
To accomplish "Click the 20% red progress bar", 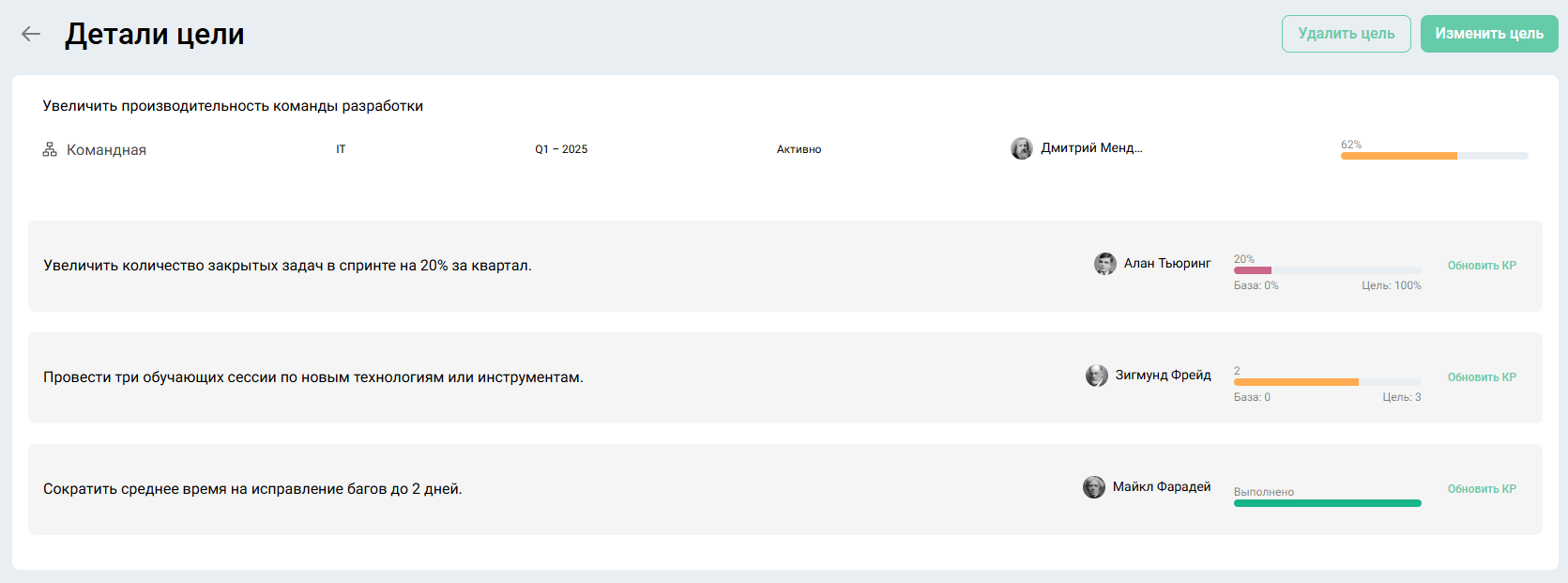I will (1326, 270).
